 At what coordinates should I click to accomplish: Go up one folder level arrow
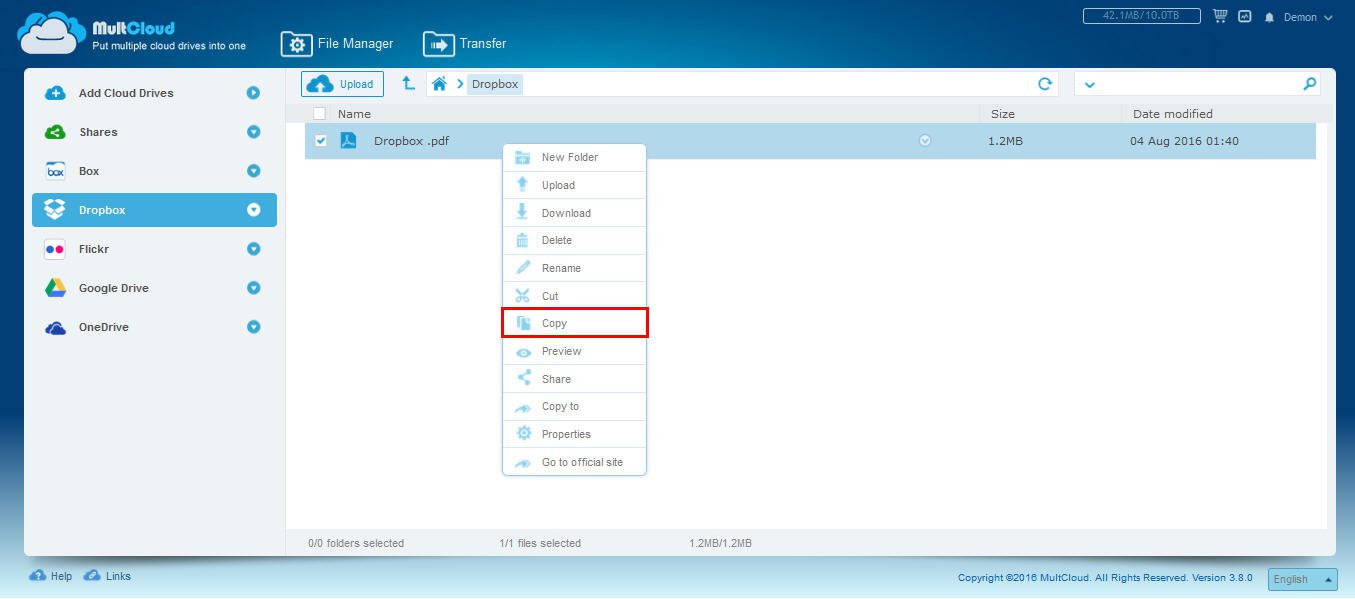pyautogui.click(x=408, y=83)
